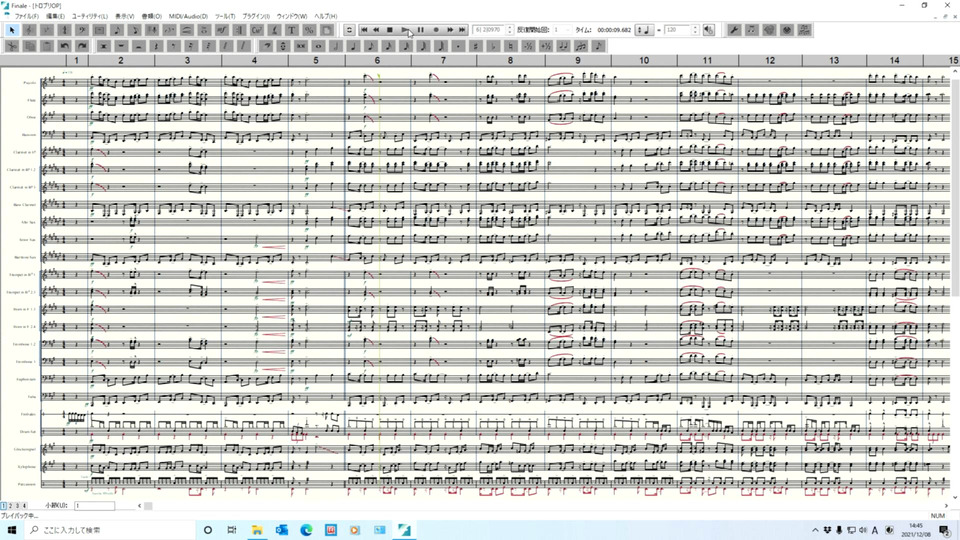Select the Staff tool
Image resolution: width=960 pixels, height=540 pixels.
tap(29, 30)
